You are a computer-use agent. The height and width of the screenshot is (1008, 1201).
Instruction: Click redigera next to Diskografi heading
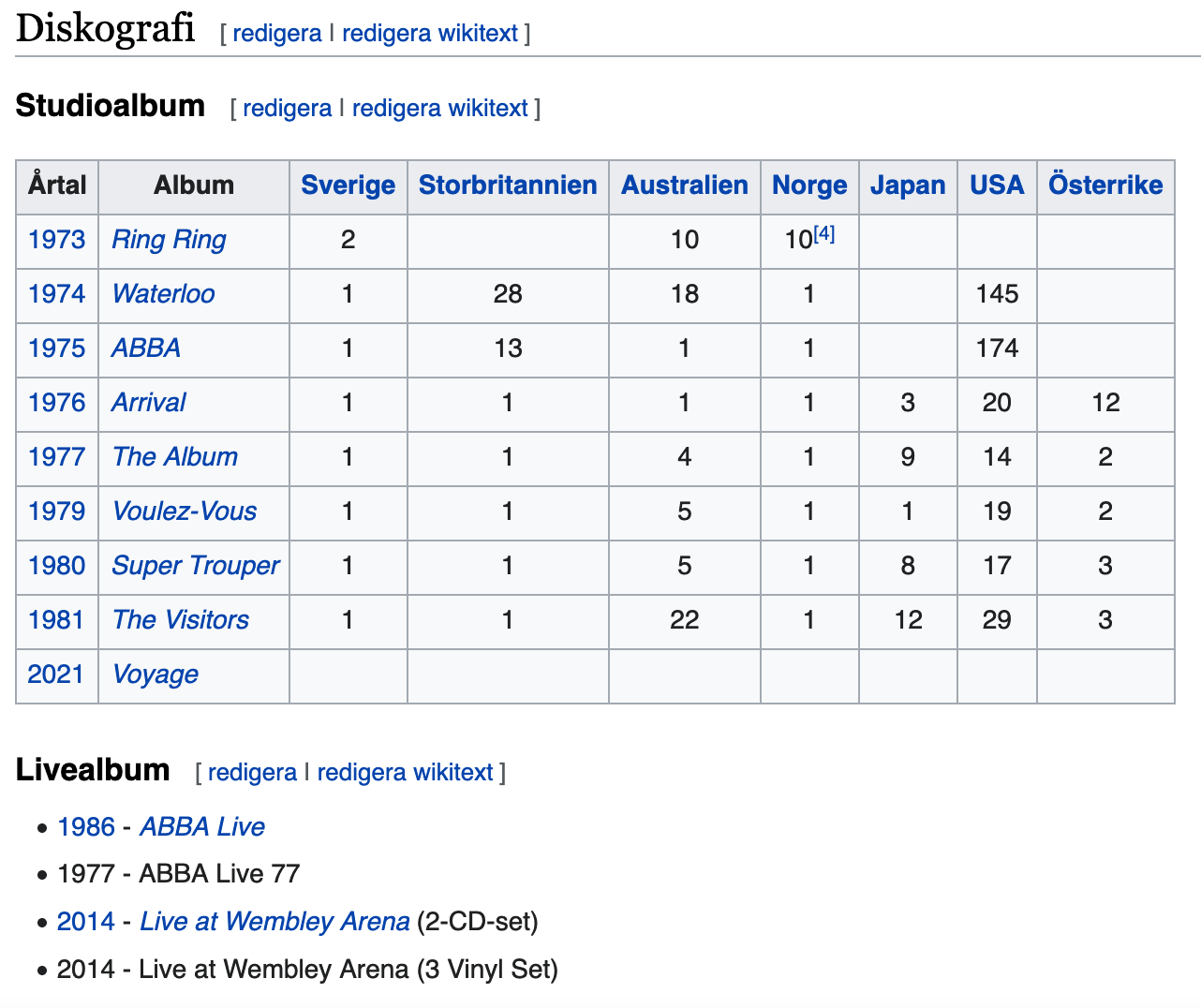[277, 34]
